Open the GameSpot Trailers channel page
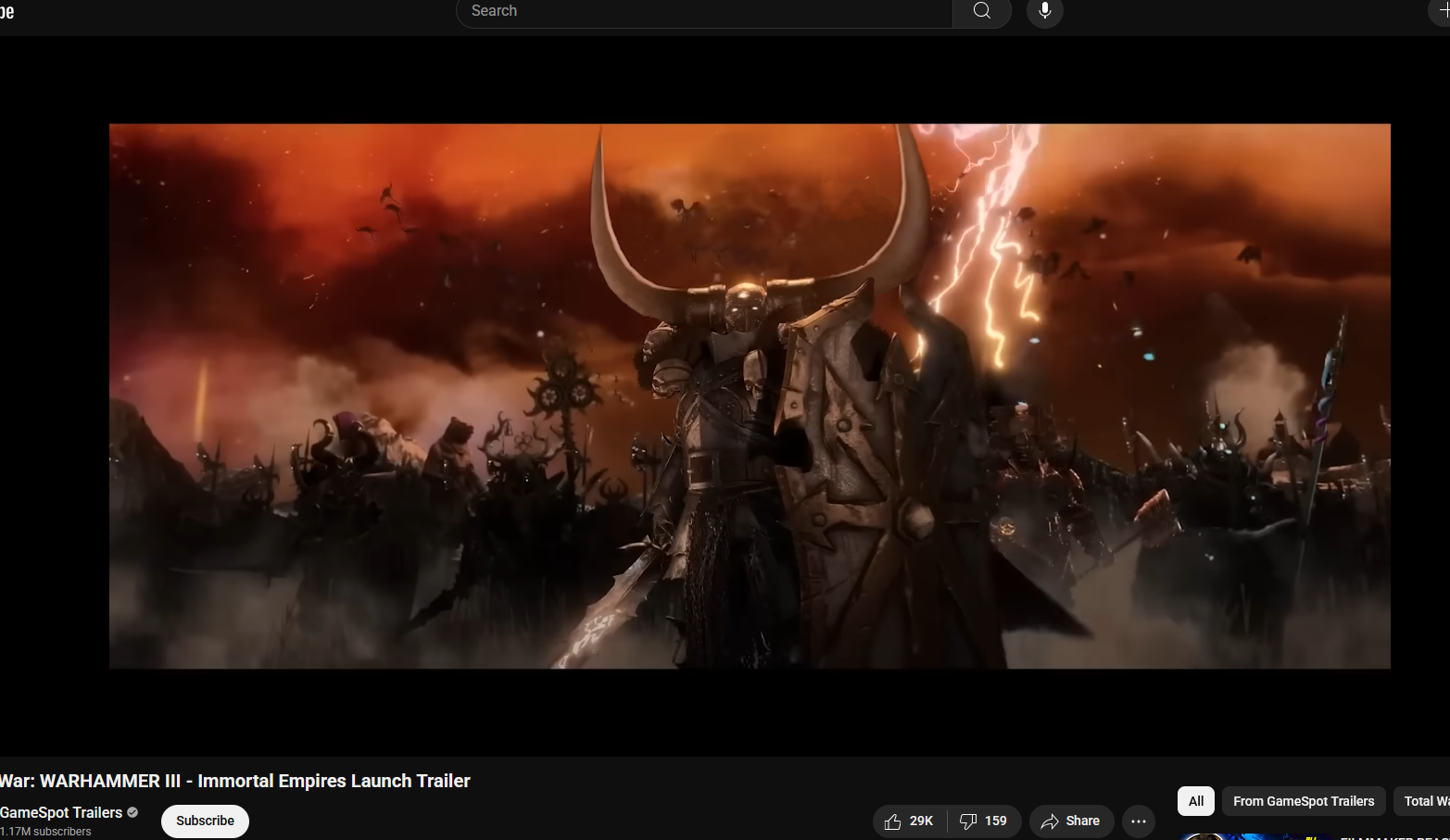 pos(61,812)
